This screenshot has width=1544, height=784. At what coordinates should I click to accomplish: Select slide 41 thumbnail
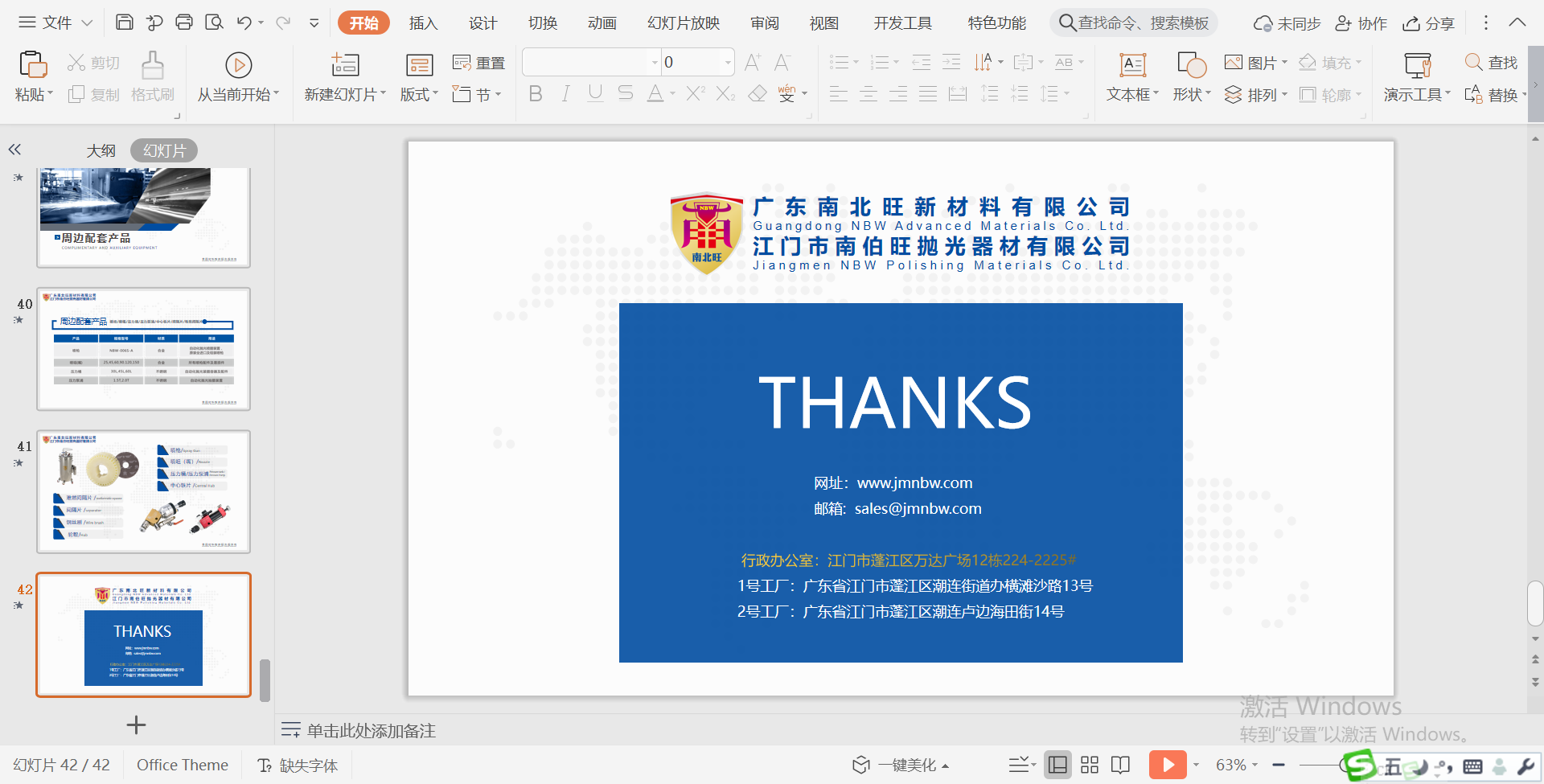click(x=143, y=491)
